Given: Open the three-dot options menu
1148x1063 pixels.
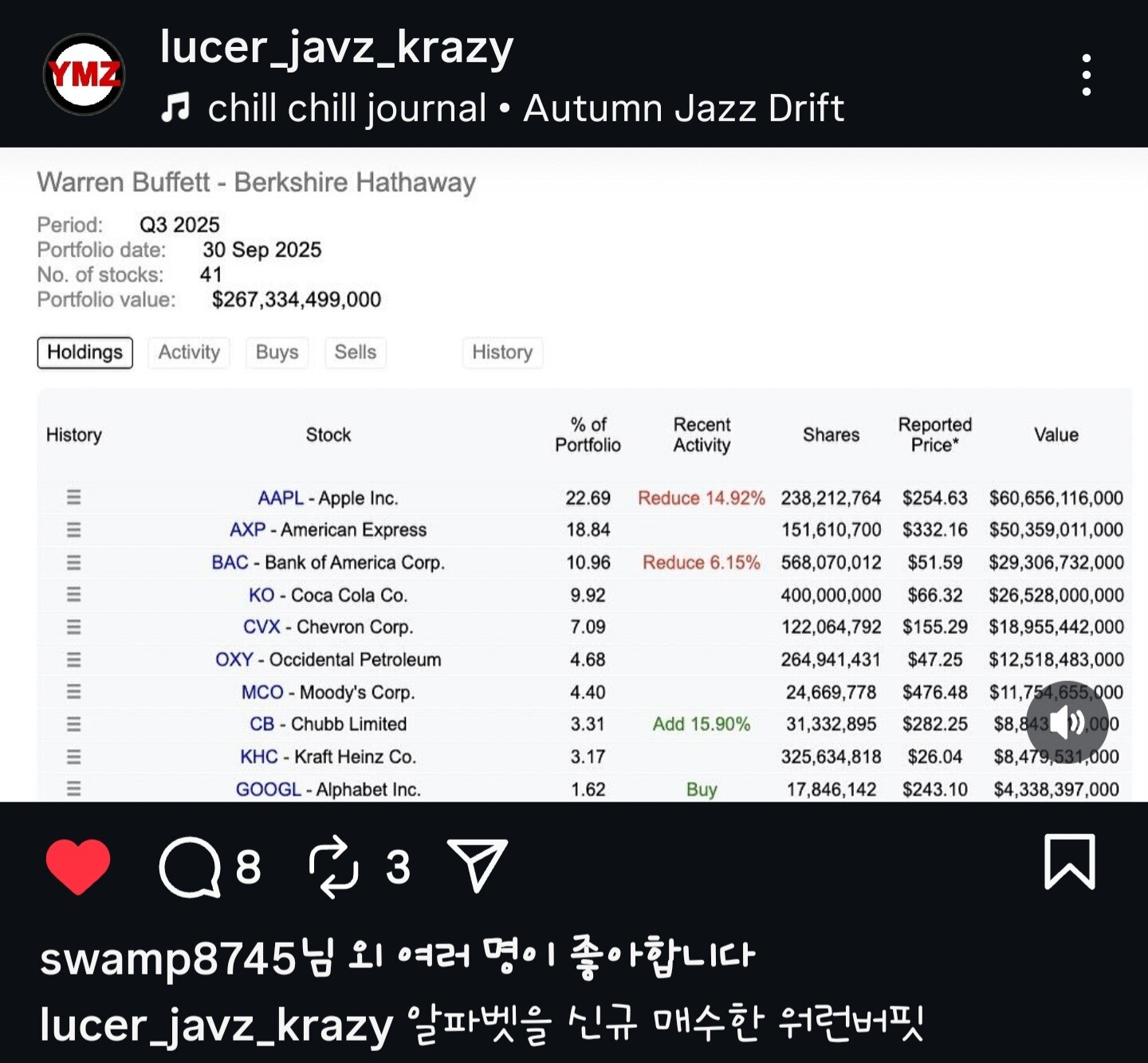Looking at the screenshot, I should point(1087,75).
